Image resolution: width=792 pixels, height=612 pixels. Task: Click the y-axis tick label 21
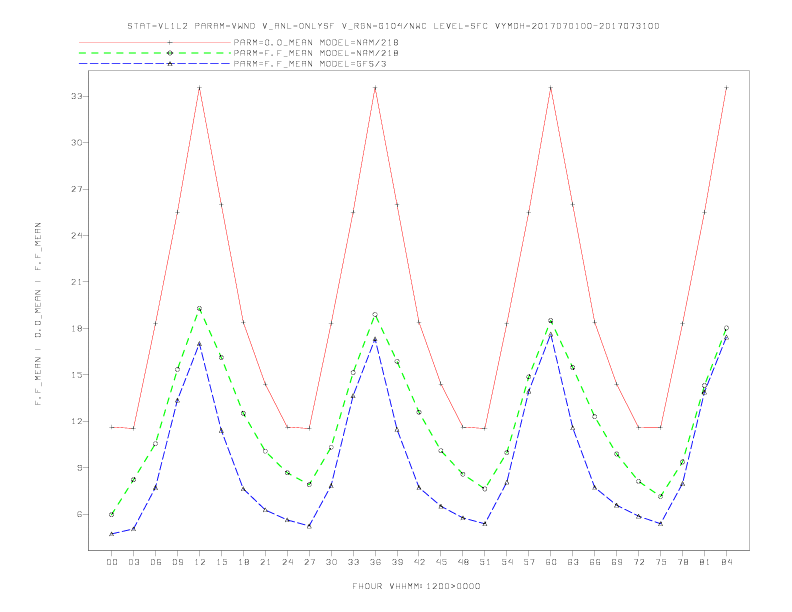click(77, 282)
